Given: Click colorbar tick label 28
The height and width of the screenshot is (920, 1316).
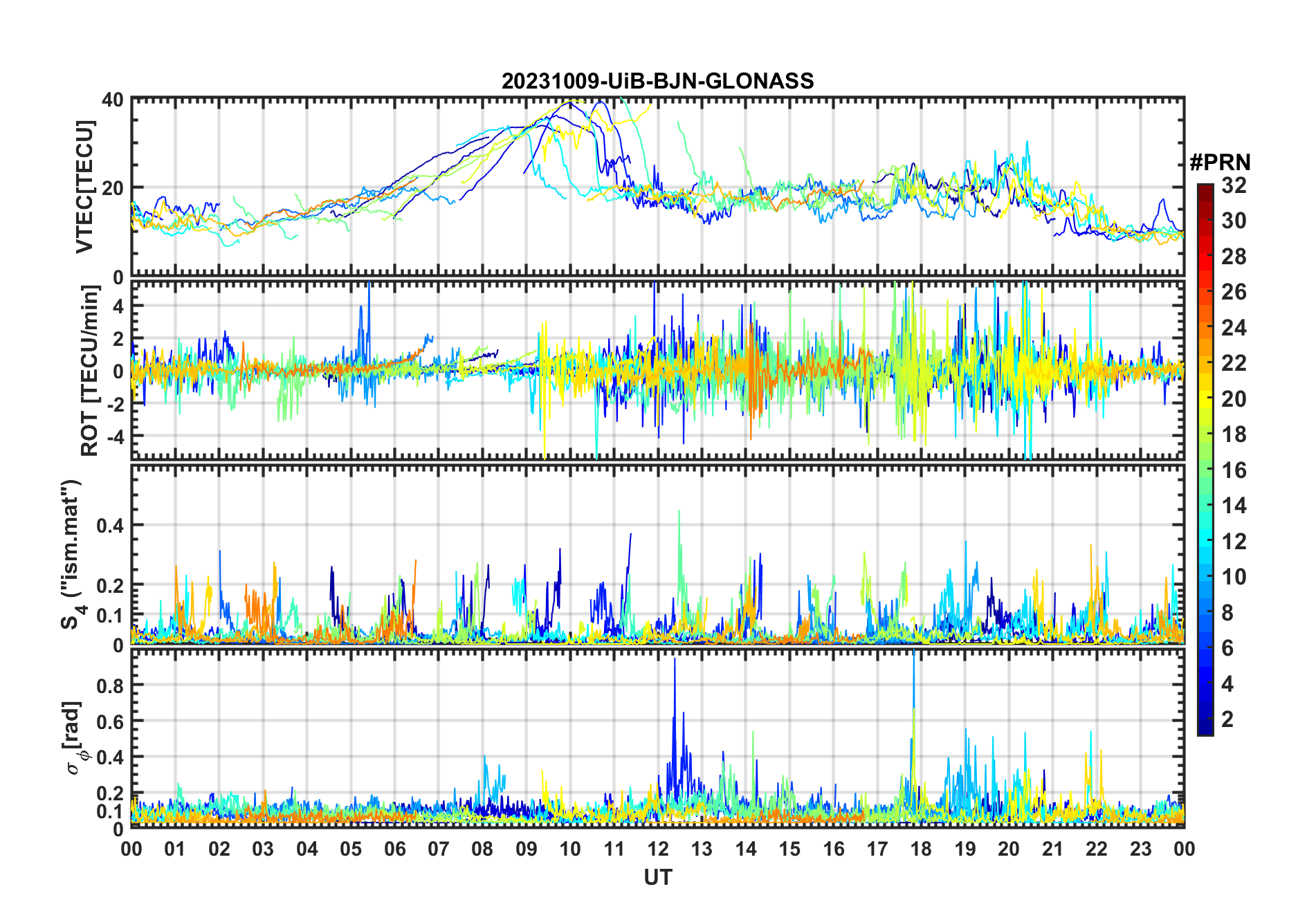Looking at the screenshot, I should (1234, 257).
